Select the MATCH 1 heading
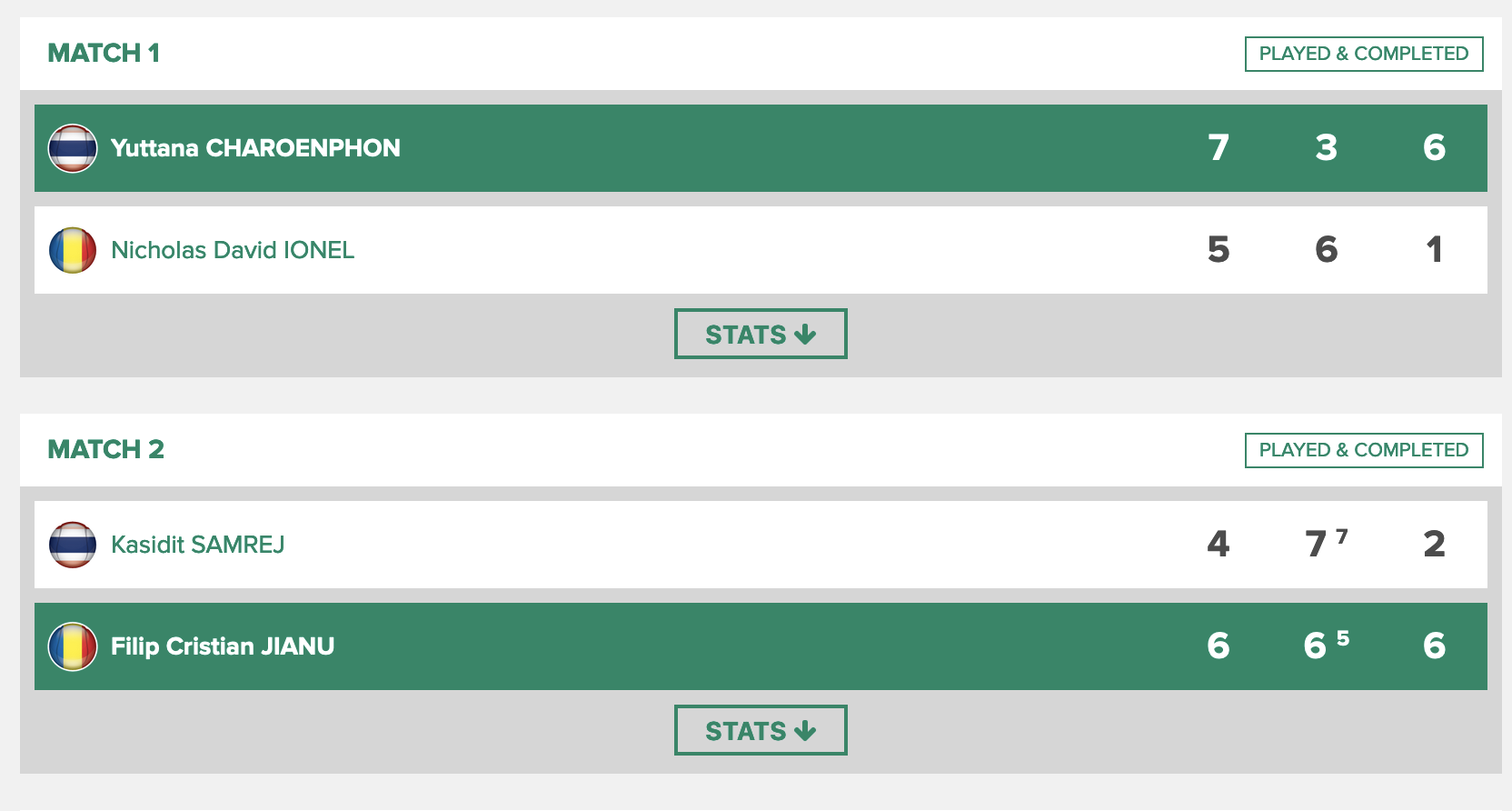The width and height of the screenshot is (1512, 811). click(104, 53)
